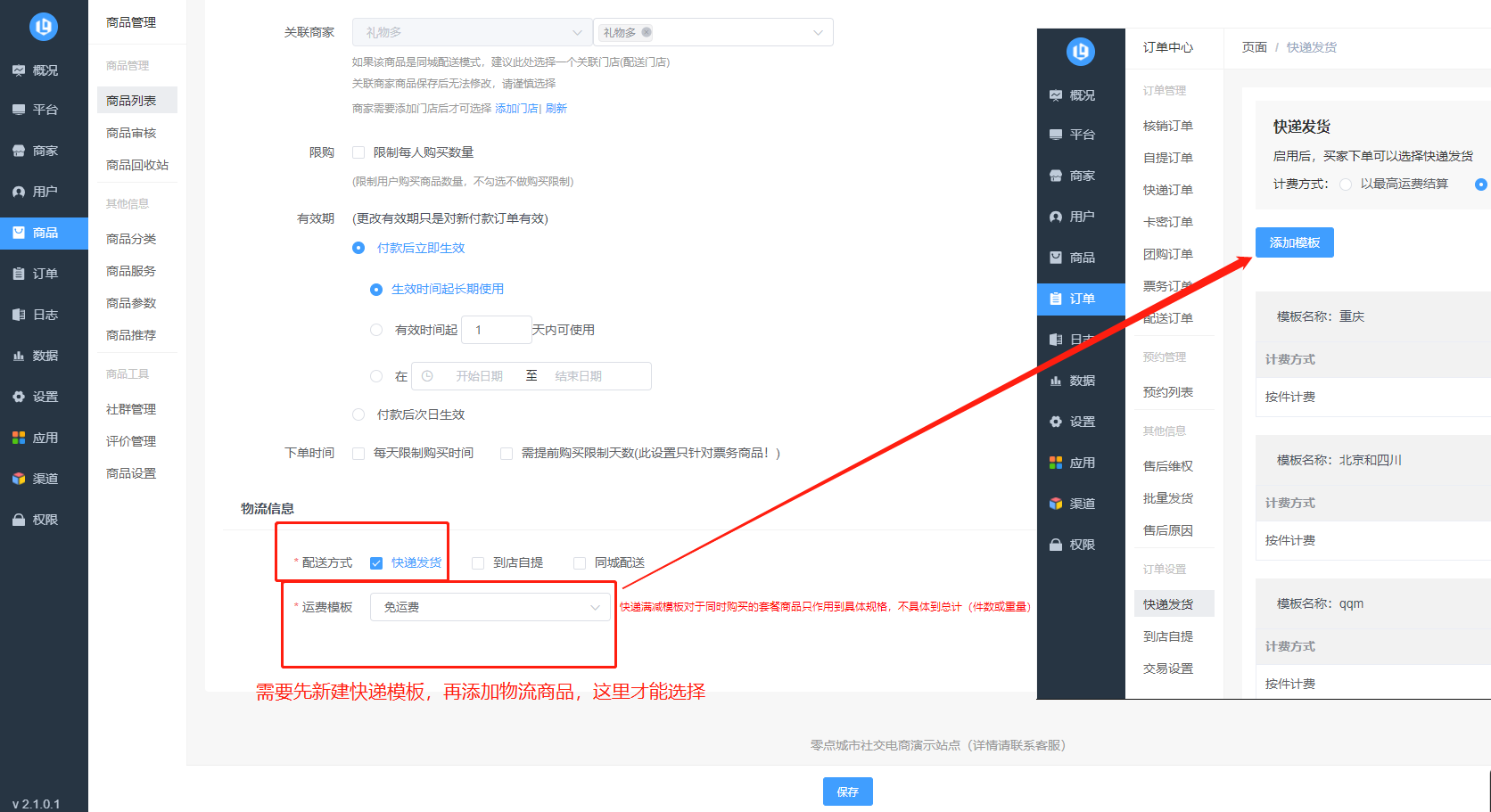Expand the merchant store tag selector arrow
Viewport: 1491px width, 812px height.
pos(818,33)
